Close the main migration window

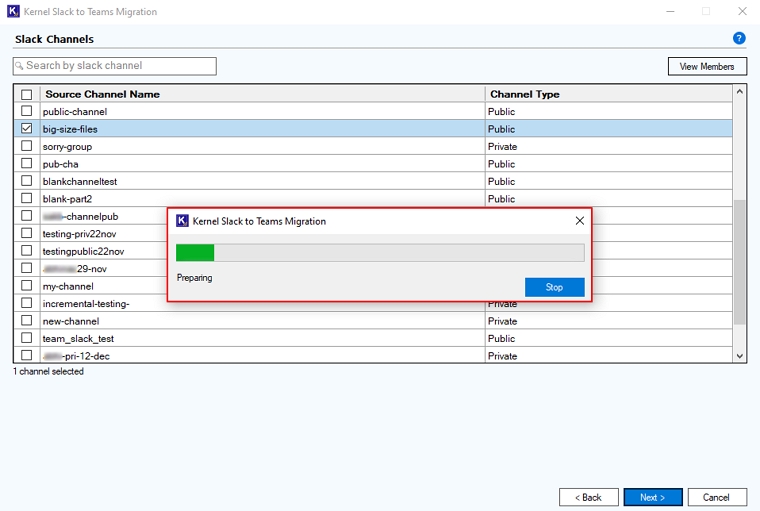point(742,11)
